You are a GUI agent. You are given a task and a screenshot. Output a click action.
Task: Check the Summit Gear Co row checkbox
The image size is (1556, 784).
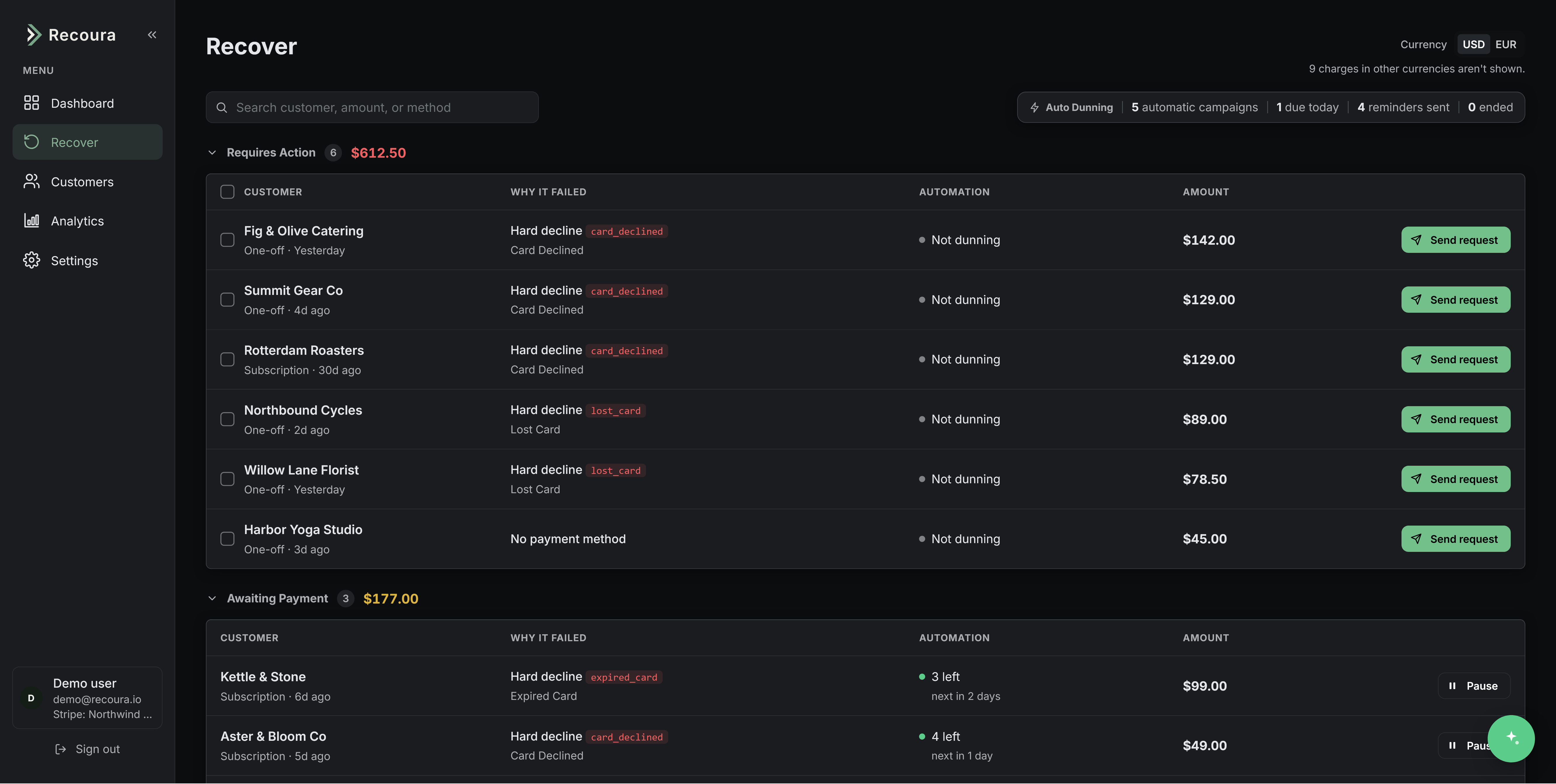click(x=227, y=300)
